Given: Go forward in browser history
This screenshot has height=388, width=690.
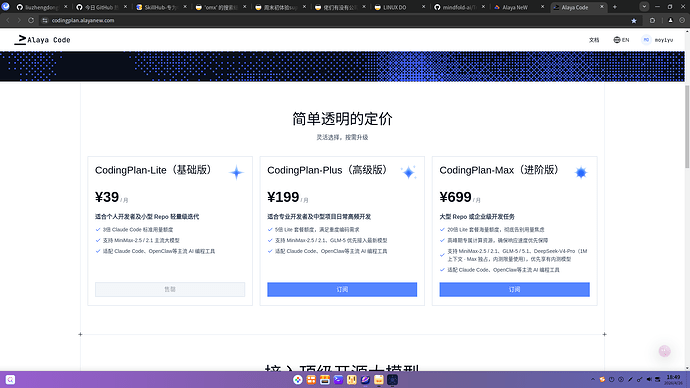Looking at the screenshot, I should tap(19, 20).
